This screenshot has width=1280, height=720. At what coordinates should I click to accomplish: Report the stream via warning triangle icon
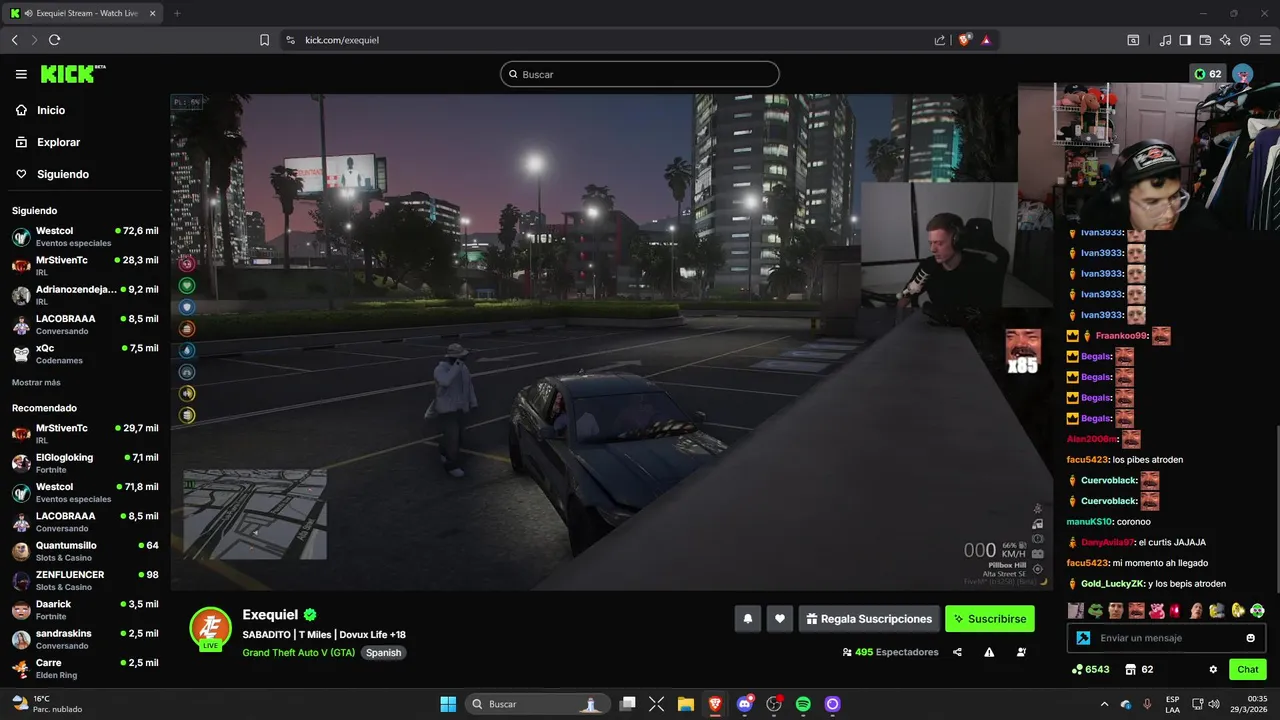(989, 652)
